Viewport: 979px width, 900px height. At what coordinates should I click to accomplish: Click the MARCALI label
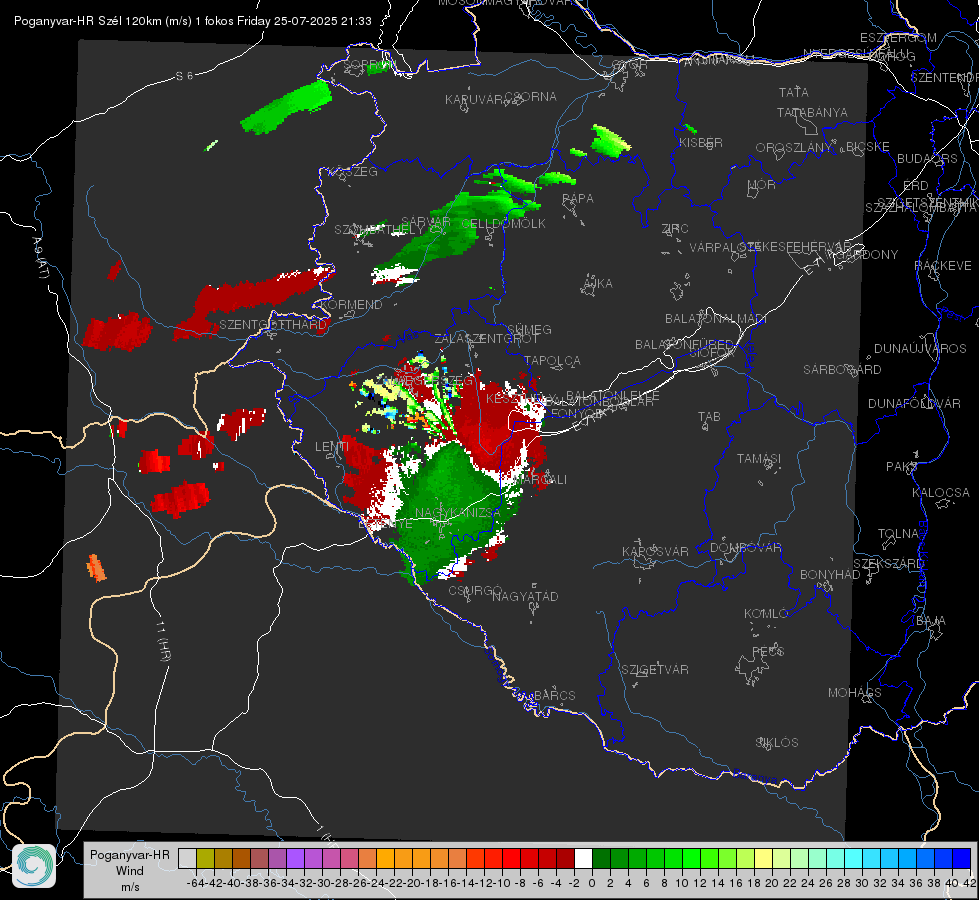click(541, 480)
